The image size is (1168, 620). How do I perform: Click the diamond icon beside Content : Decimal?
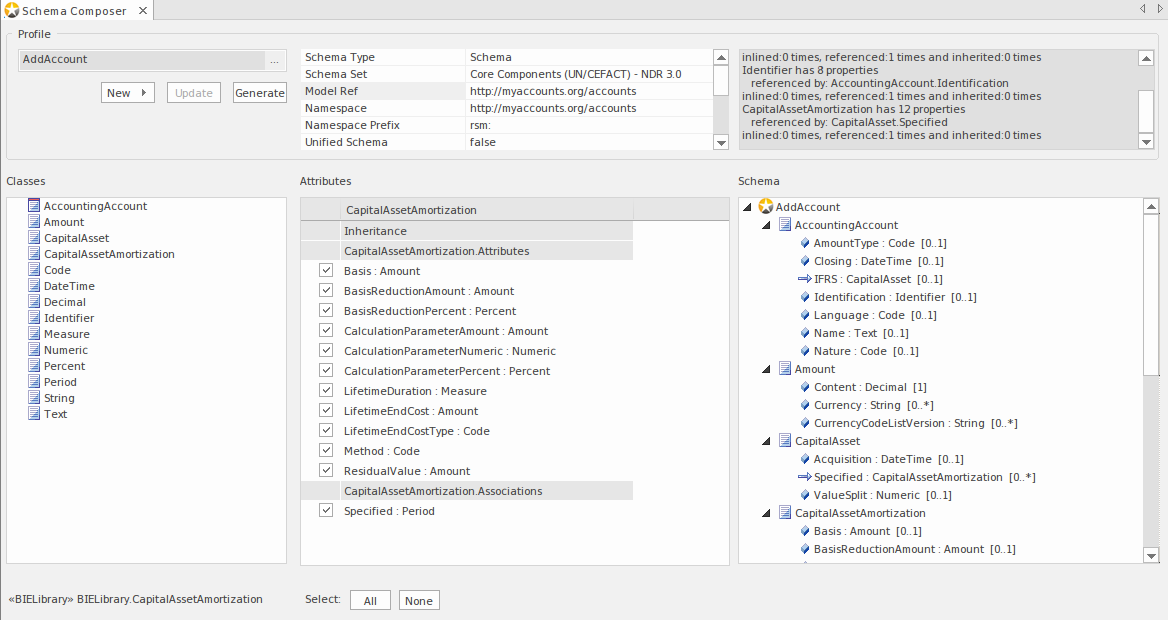point(805,387)
